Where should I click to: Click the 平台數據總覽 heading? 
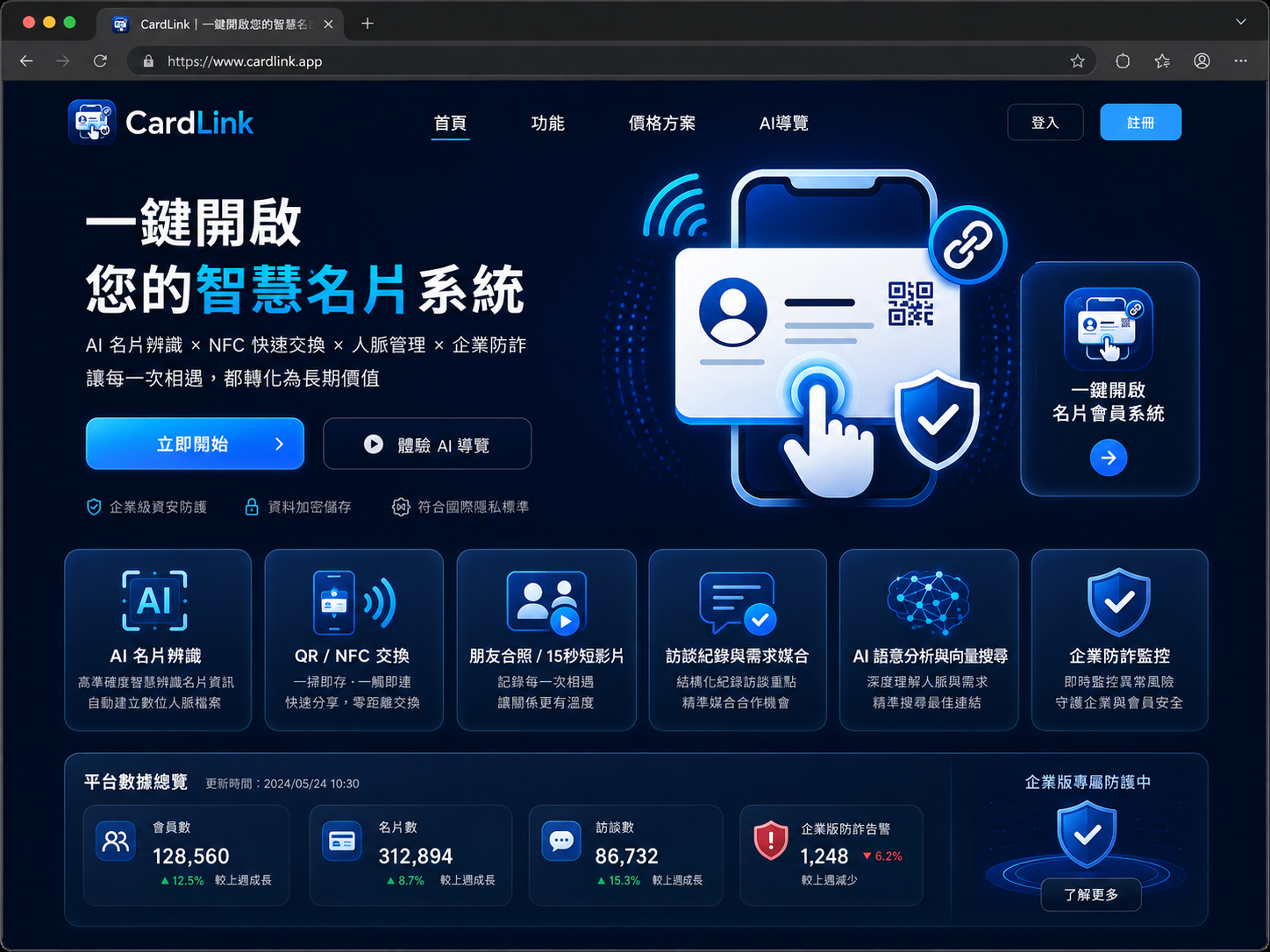tap(136, 782)
